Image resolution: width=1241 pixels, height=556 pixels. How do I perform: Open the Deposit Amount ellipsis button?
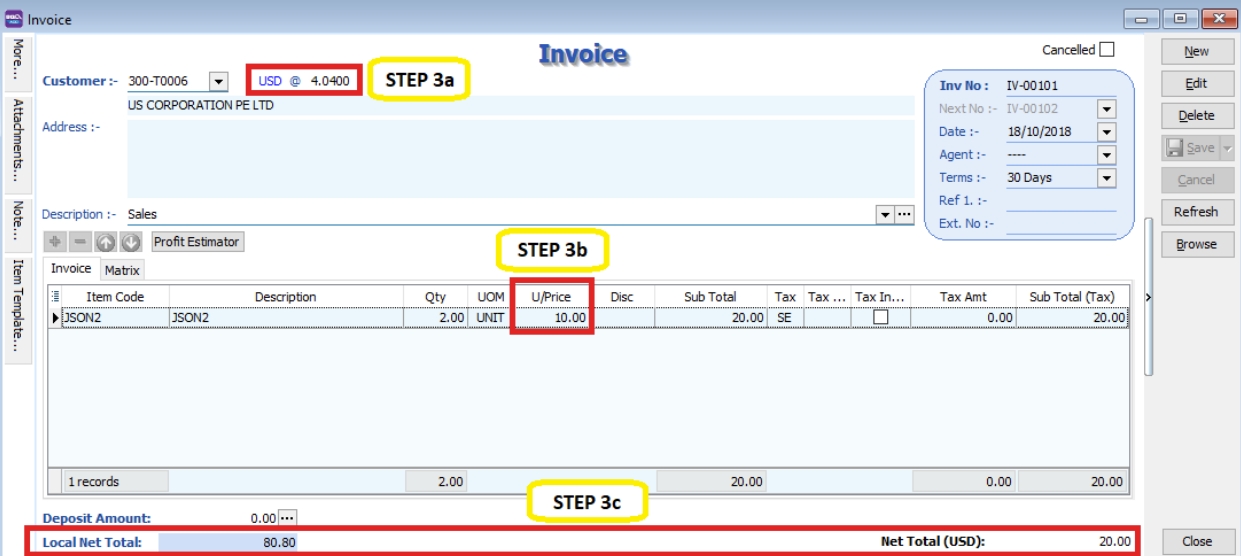click(x=288, y=518)
